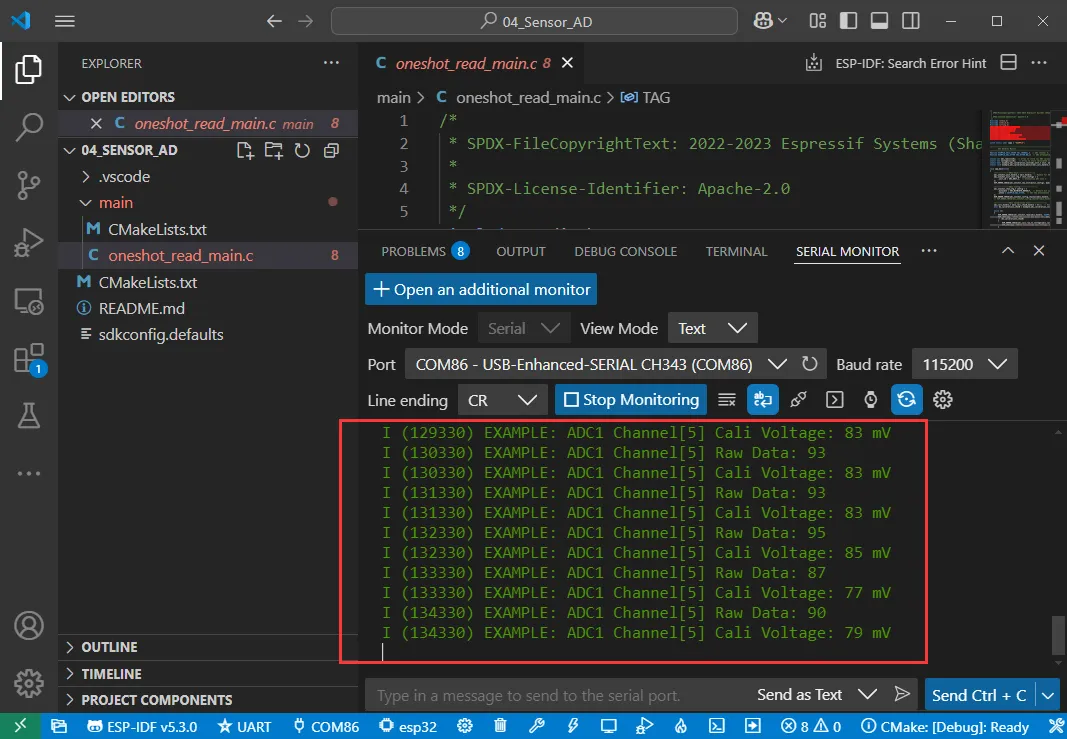Open the serial monitor settings gear
Viewport: 1067px width, 739px height.
click(x=942, y=399)
